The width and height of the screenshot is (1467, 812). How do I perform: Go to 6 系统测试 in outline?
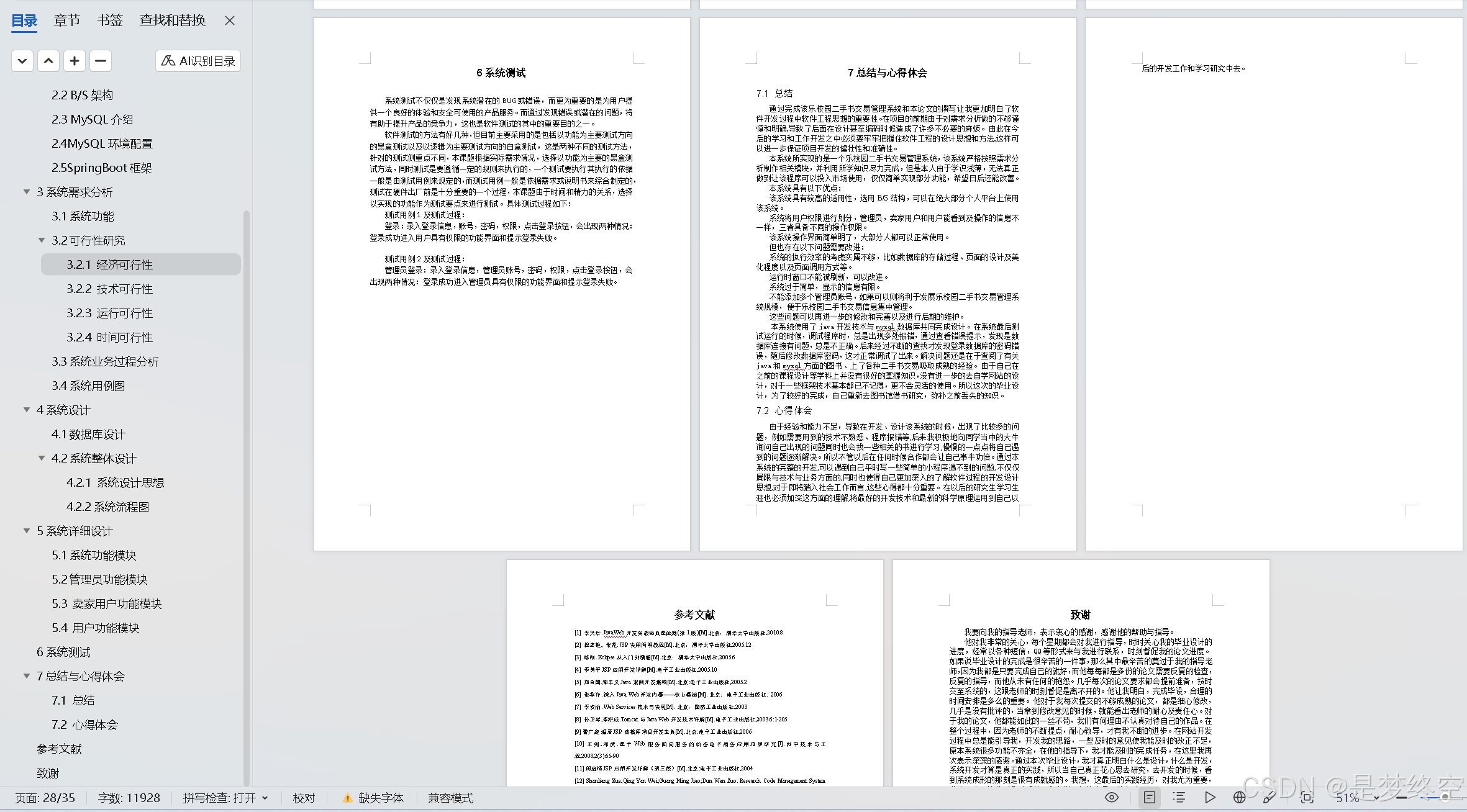point(63,652)
